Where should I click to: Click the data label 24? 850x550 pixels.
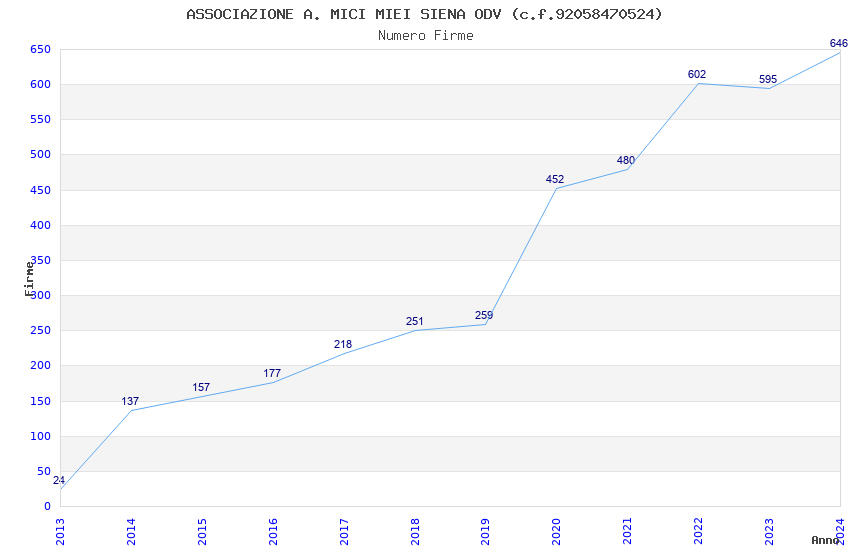59,480
